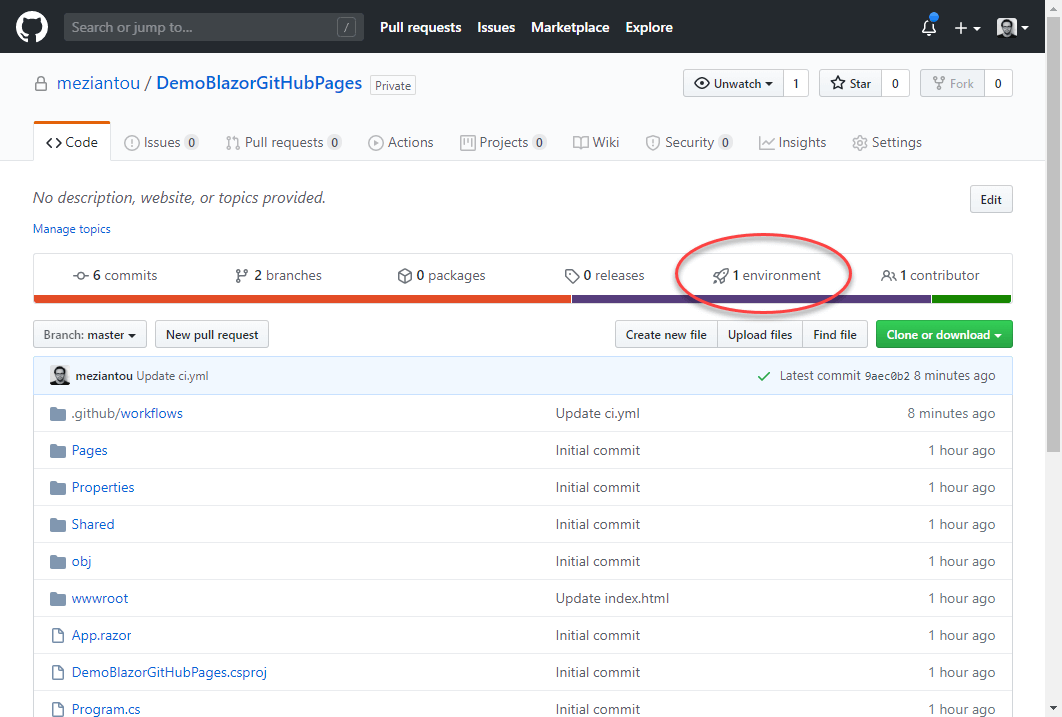This screenshot has width=1062, height=717.
Task: Click the App.razor file icon
Action: 57,636
